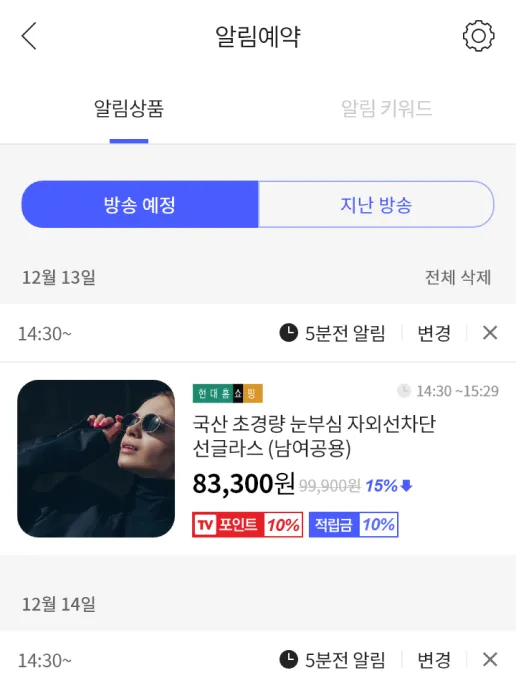Screen dimensions: 516x688
Task: Select the 지난 방송 toggle segment
Action: pyautogui.click(x=376, y=204)
